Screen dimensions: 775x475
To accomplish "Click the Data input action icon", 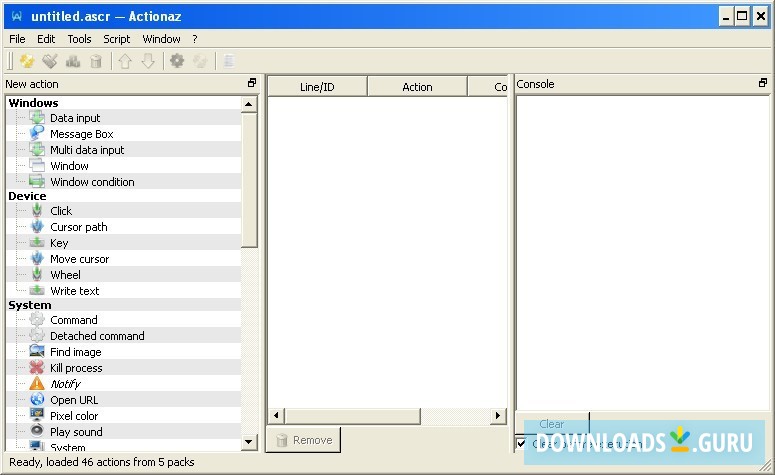I will pos(37,118).
